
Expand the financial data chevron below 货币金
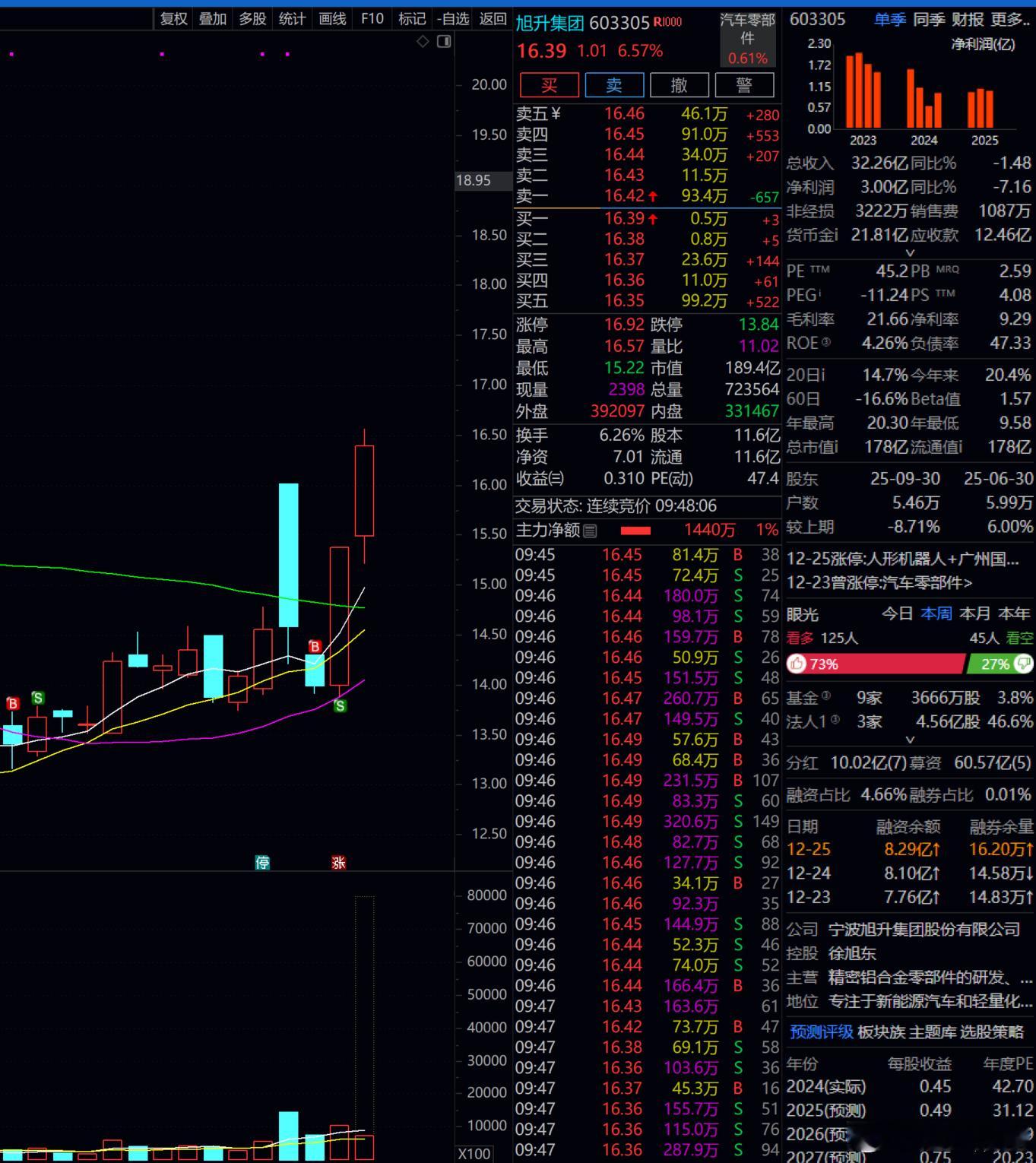tap(910, 252)
